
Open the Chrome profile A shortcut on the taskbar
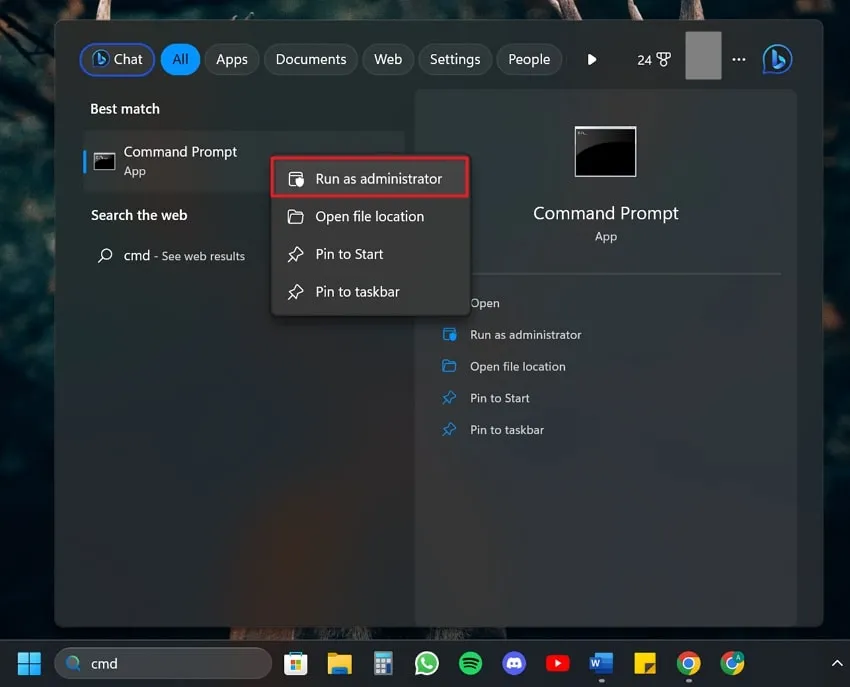pyautogui.click(x=732, y=663)
